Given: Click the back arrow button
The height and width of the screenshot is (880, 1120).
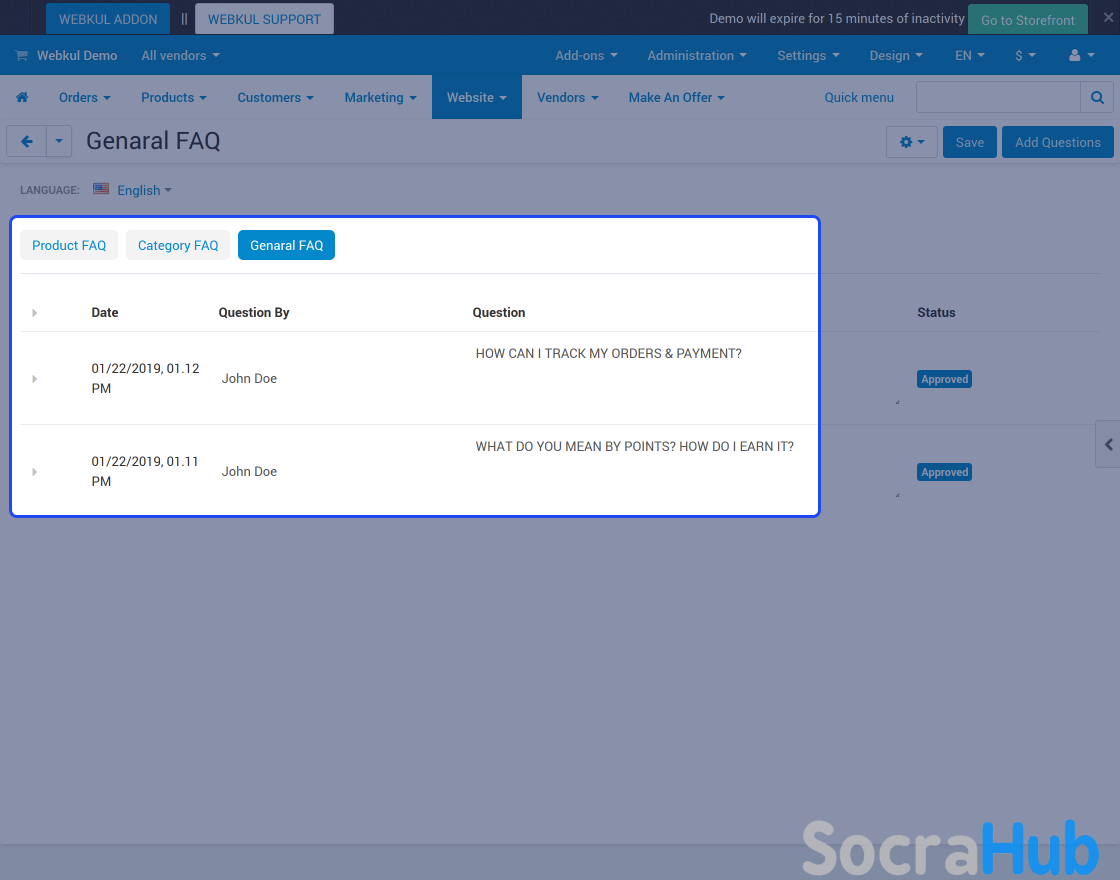Looking at the screenshot, I should pyautogui.click(x=27, y=142).
